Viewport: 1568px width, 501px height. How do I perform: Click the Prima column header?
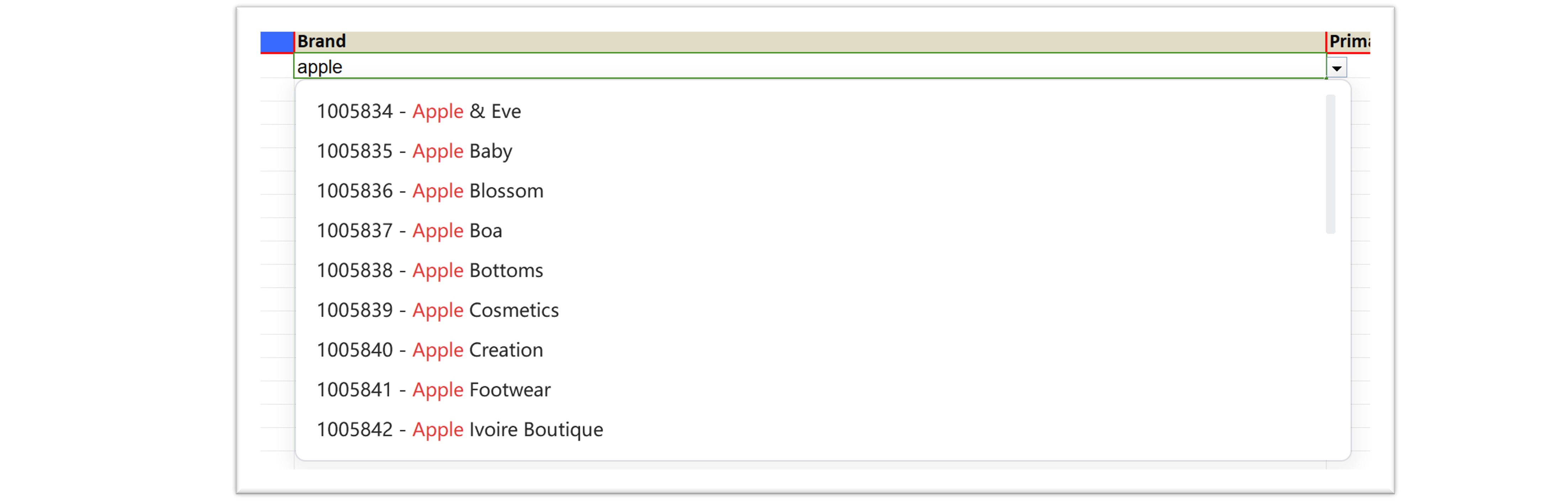click(1349, 41)
